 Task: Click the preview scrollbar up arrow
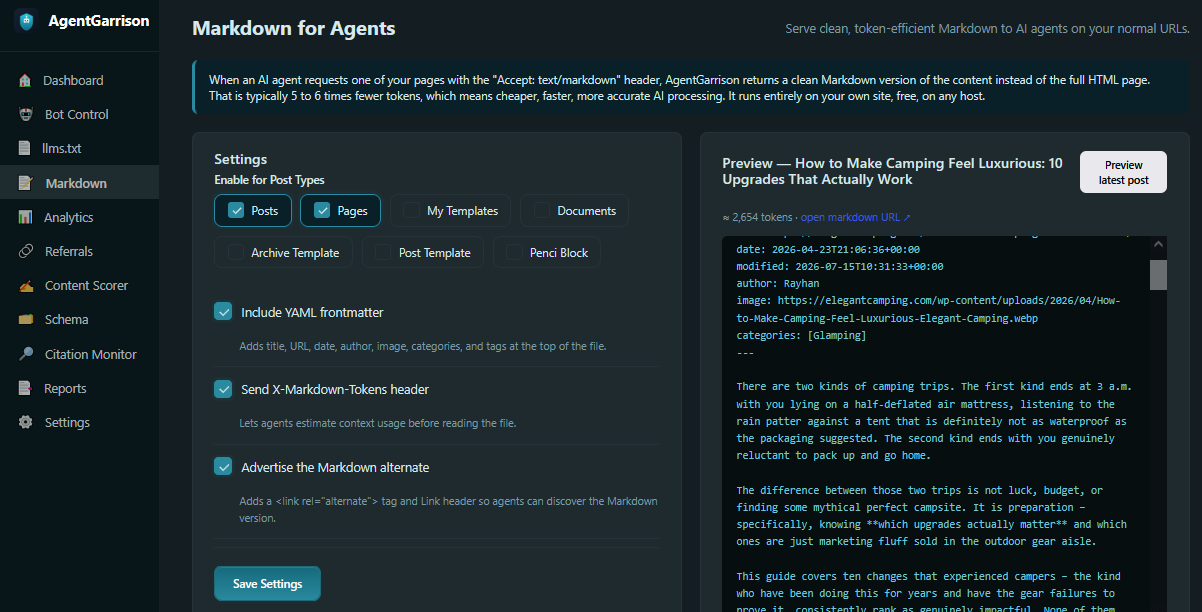tap(1158, 244)
